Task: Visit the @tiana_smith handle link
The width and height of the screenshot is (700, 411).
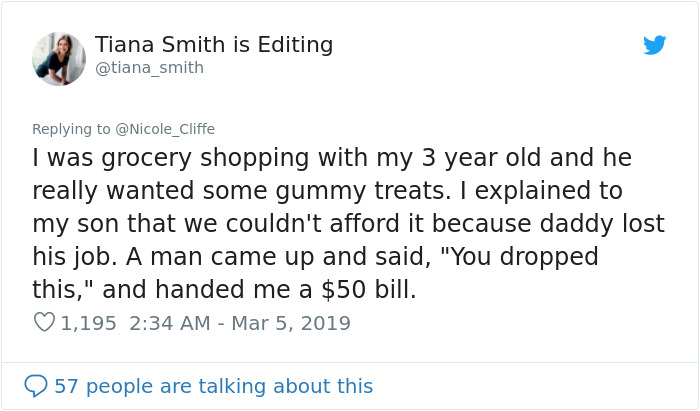Action: [149, 68]
